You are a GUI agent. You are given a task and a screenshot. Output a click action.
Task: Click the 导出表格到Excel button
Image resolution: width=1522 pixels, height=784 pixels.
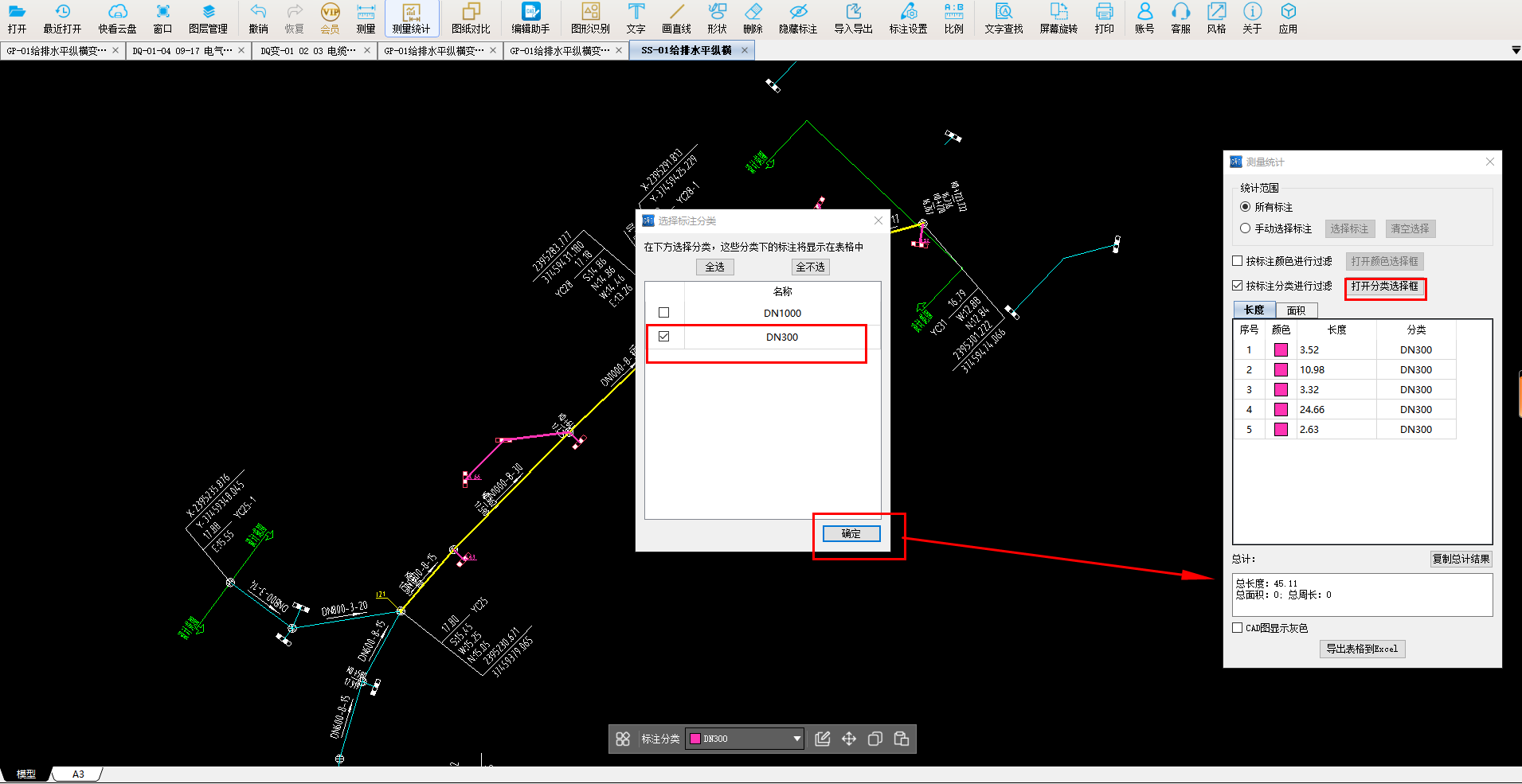[x=1362, y=649]
